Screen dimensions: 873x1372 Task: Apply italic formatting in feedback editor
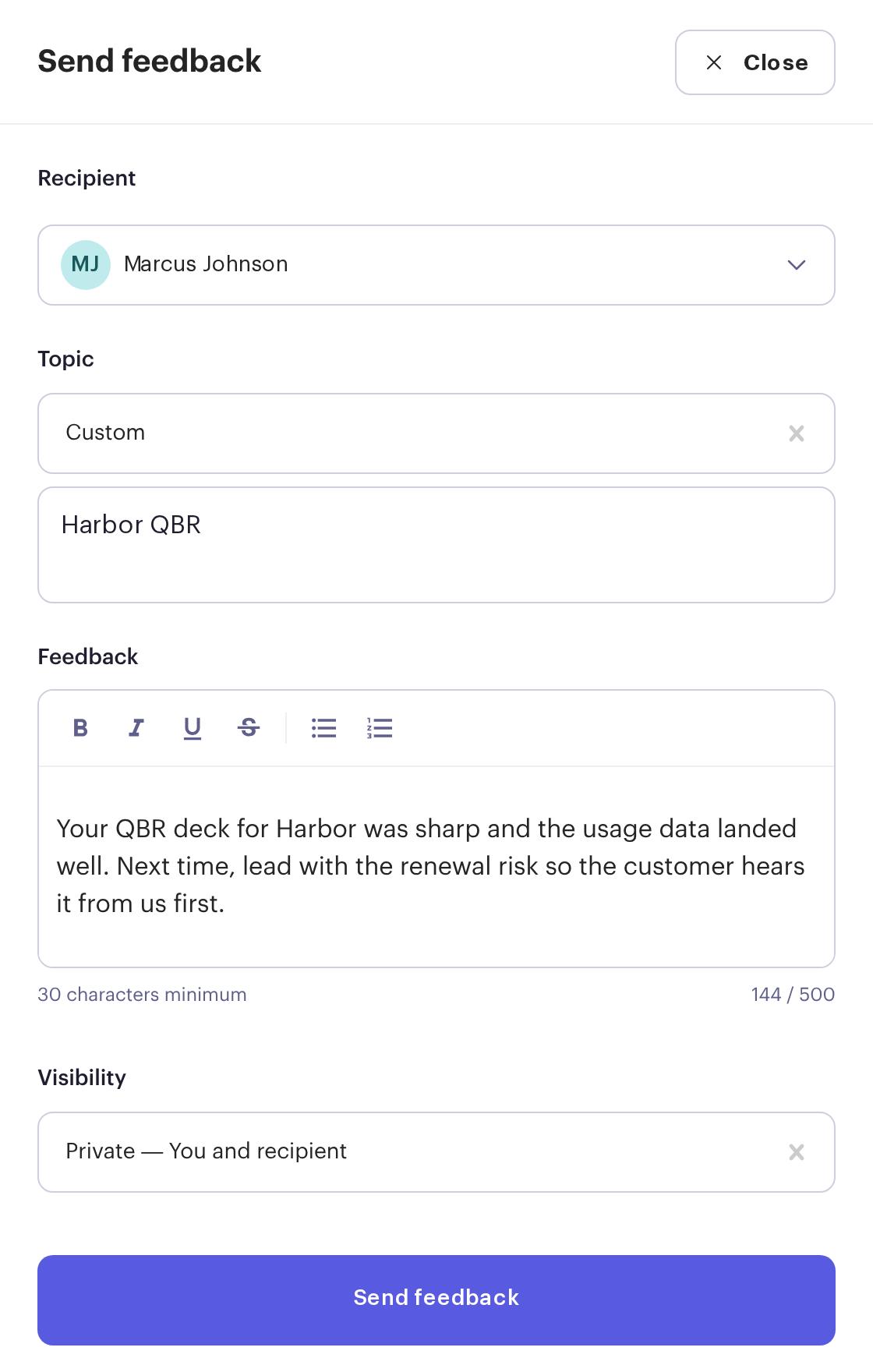pos(136,728)
